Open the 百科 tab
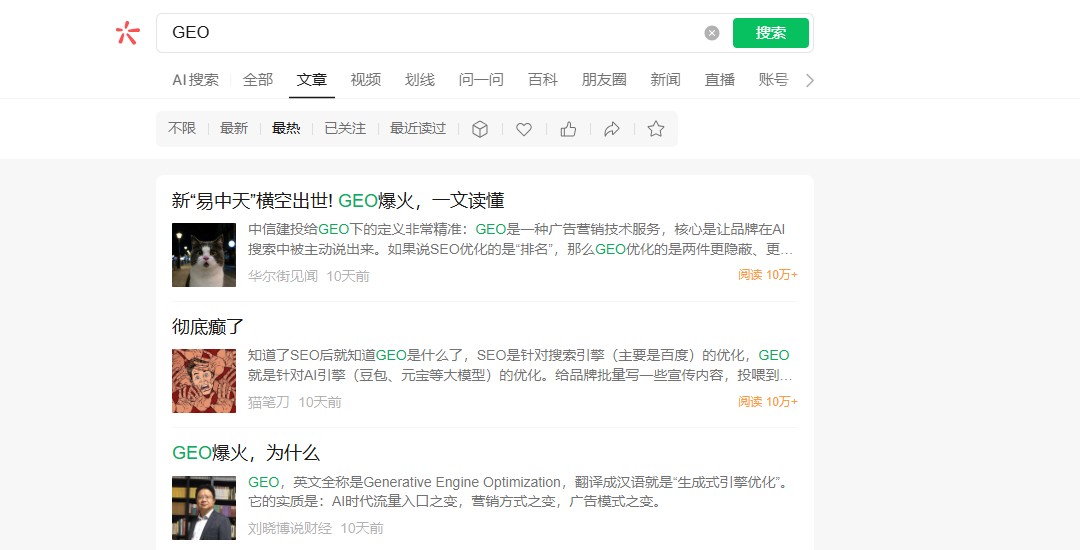The image size is (1080, 550). point(543,80)
